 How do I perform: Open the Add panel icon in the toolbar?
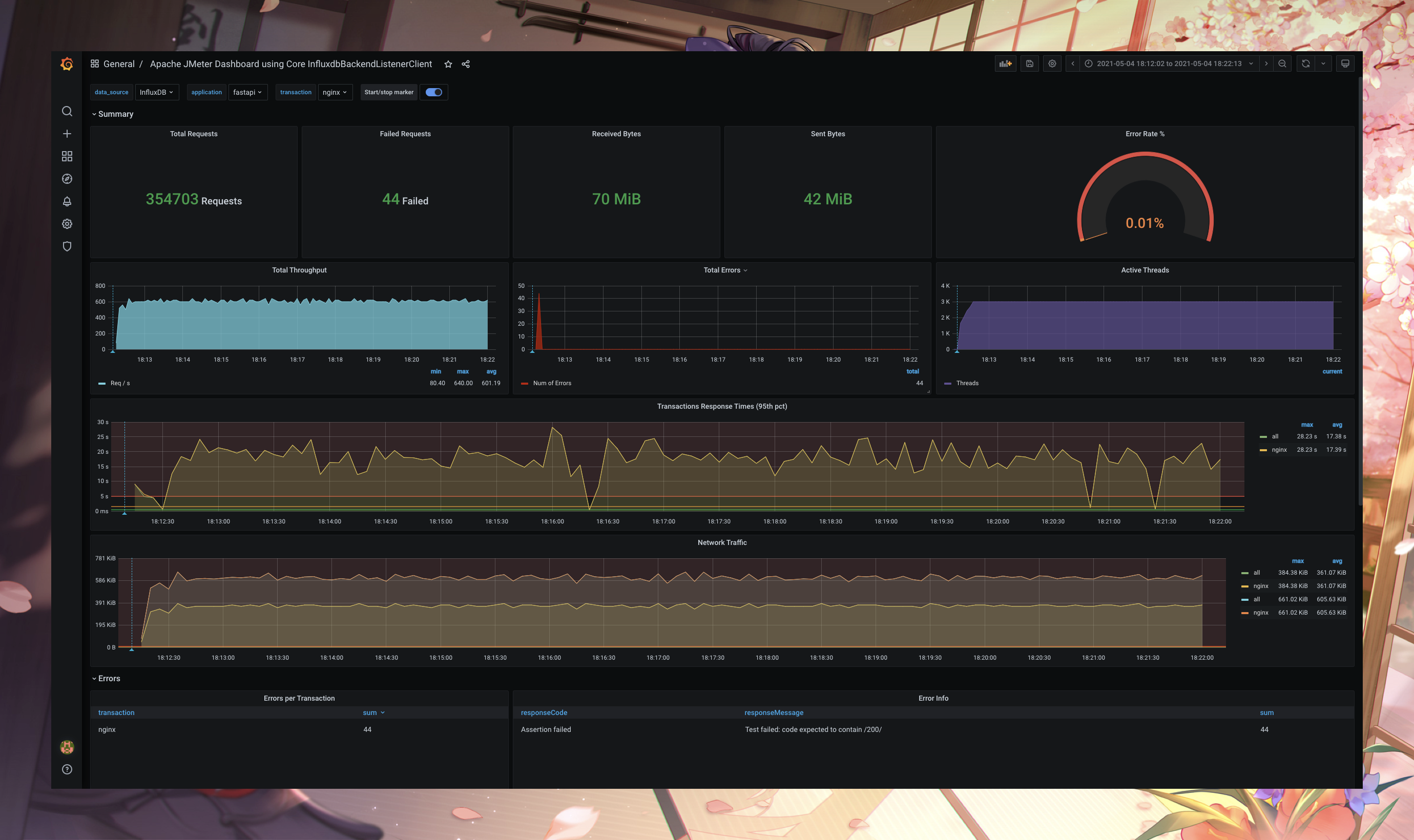[1006, 64]
